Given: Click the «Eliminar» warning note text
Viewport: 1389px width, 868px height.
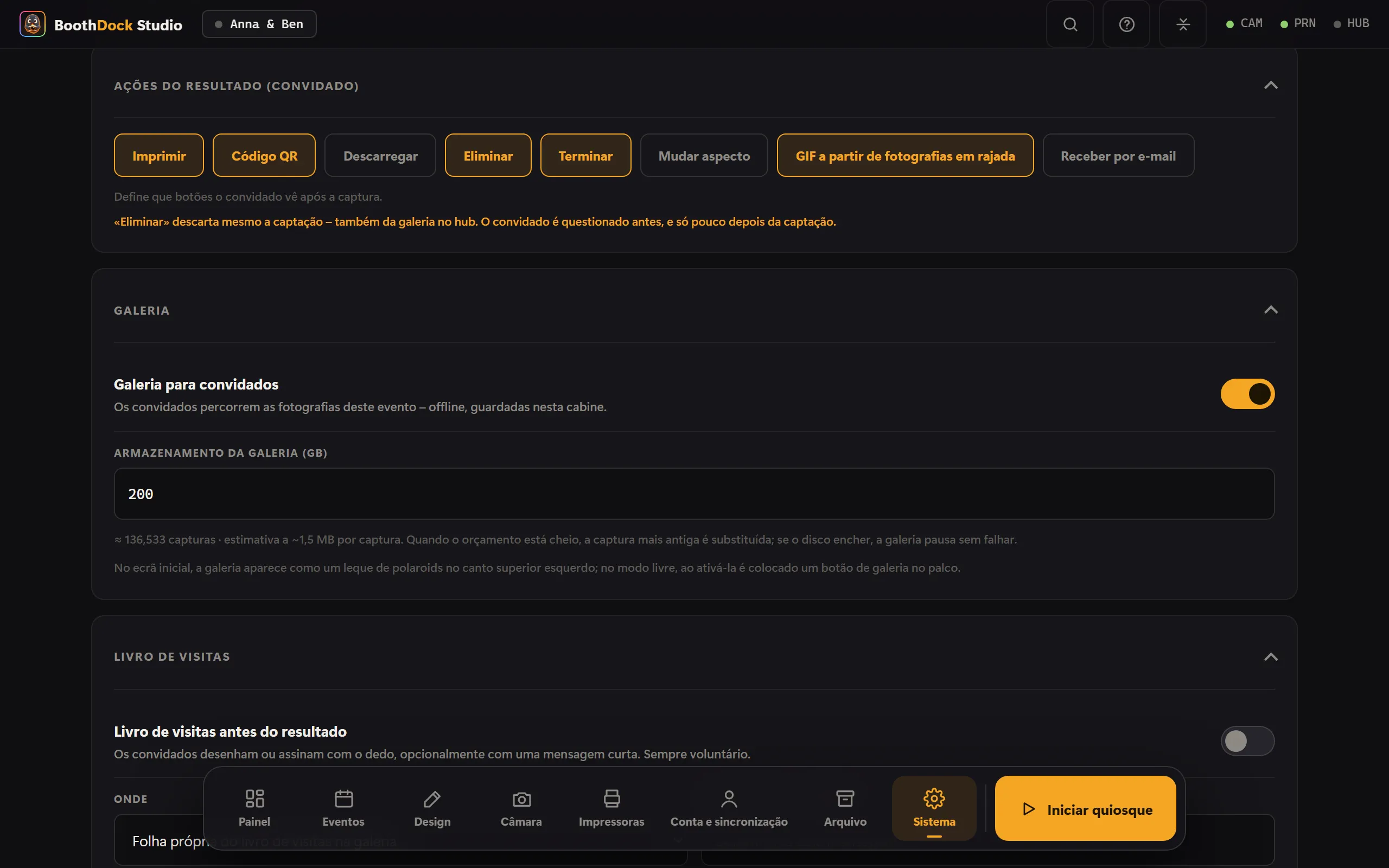Looking at the screenshot, I should click(475, 221).
